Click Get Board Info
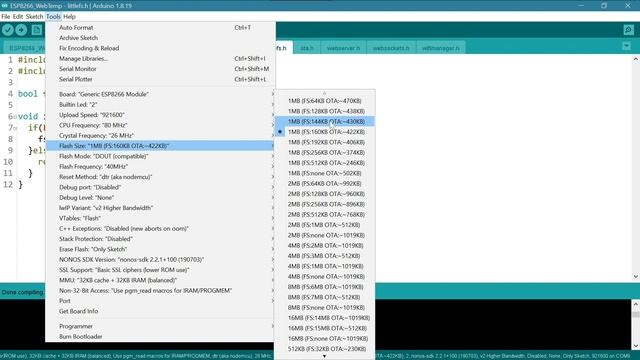 point(160,311)
